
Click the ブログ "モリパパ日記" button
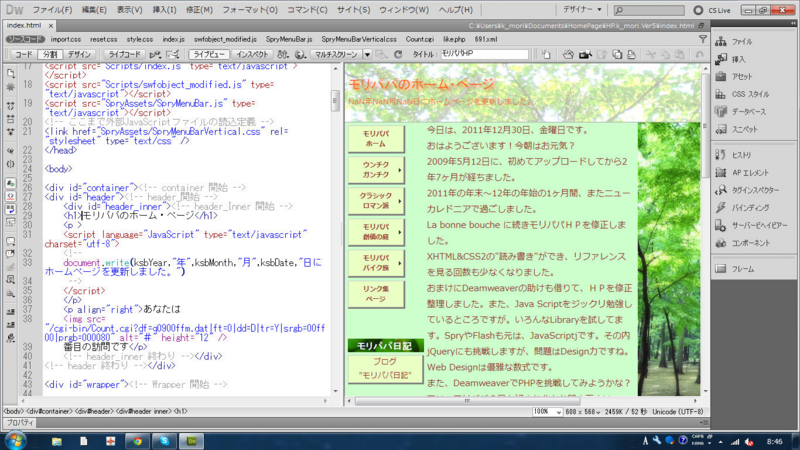[x=385, y=368]
